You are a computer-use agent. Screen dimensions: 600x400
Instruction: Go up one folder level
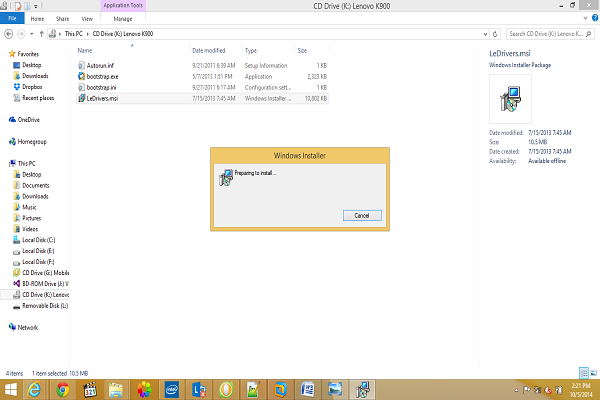click(x=41, y=34)
